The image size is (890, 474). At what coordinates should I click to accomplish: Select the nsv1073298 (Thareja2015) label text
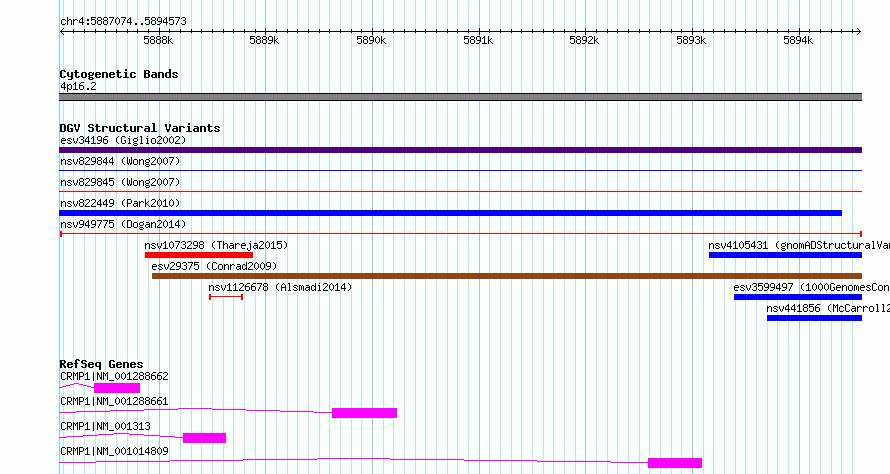216,245
